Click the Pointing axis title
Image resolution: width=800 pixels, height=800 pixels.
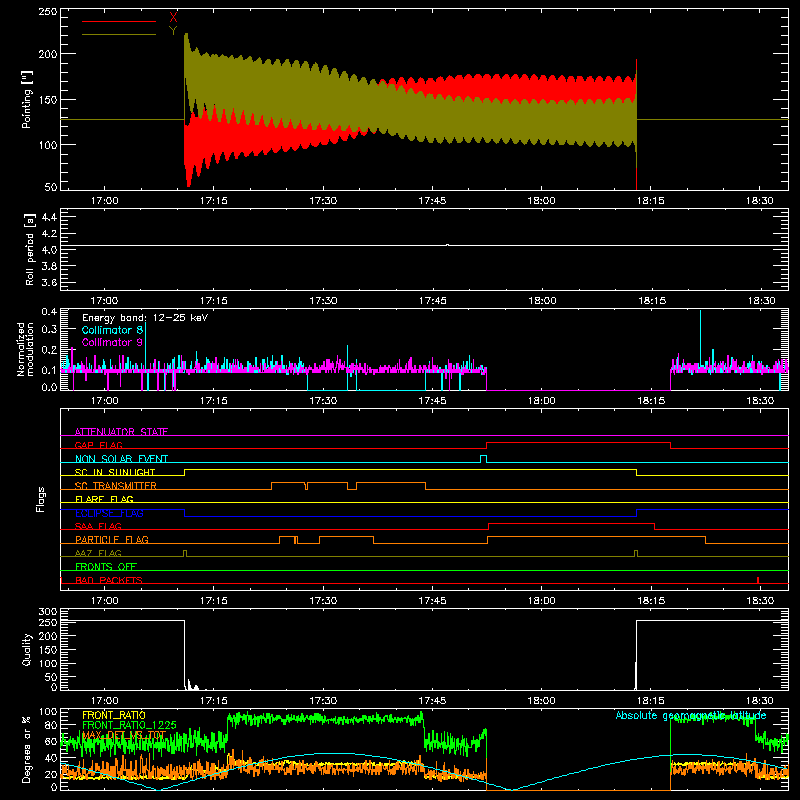[27, 99]
